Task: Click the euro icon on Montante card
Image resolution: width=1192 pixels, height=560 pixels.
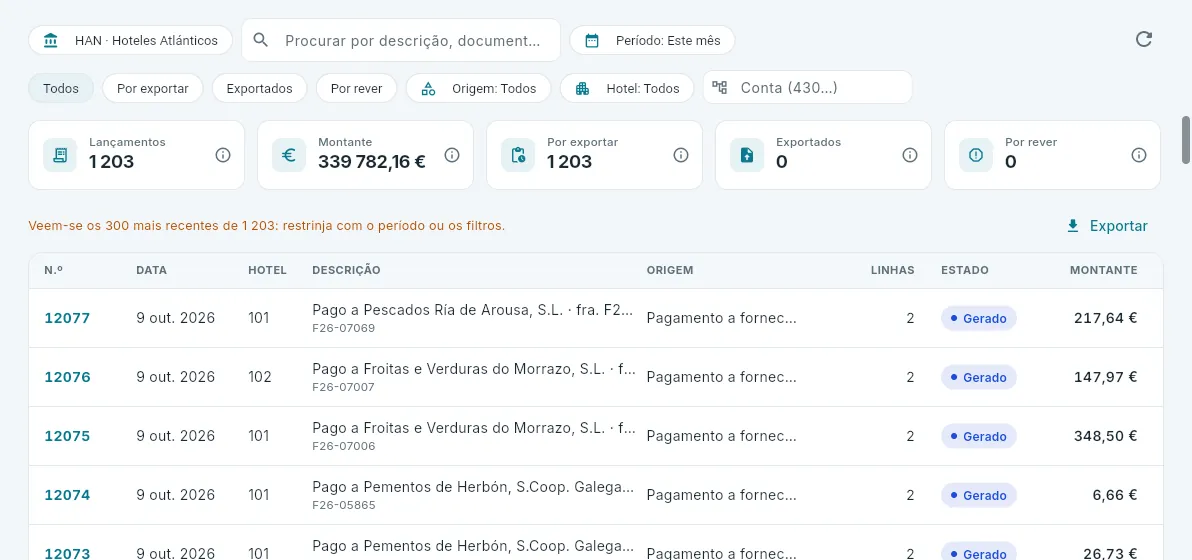Action: [x=289, y=155]
